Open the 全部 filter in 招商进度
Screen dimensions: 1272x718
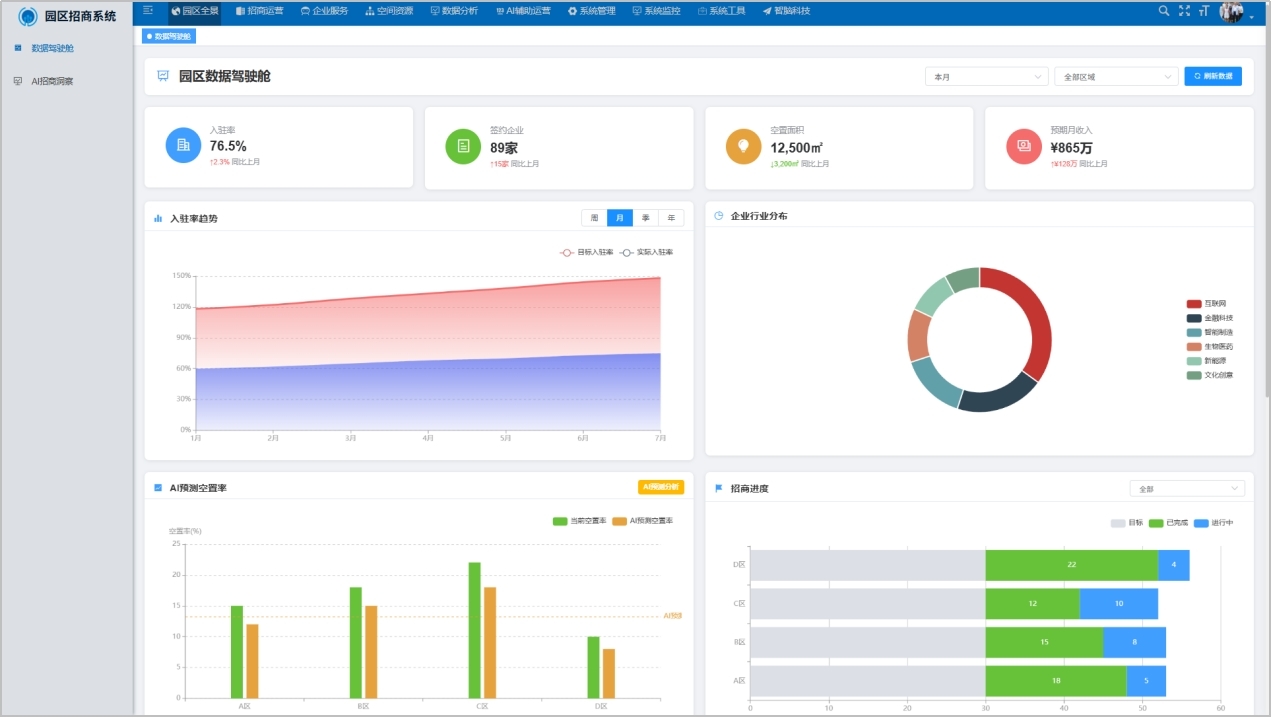pyautogui.click(x=1187, y=489)
